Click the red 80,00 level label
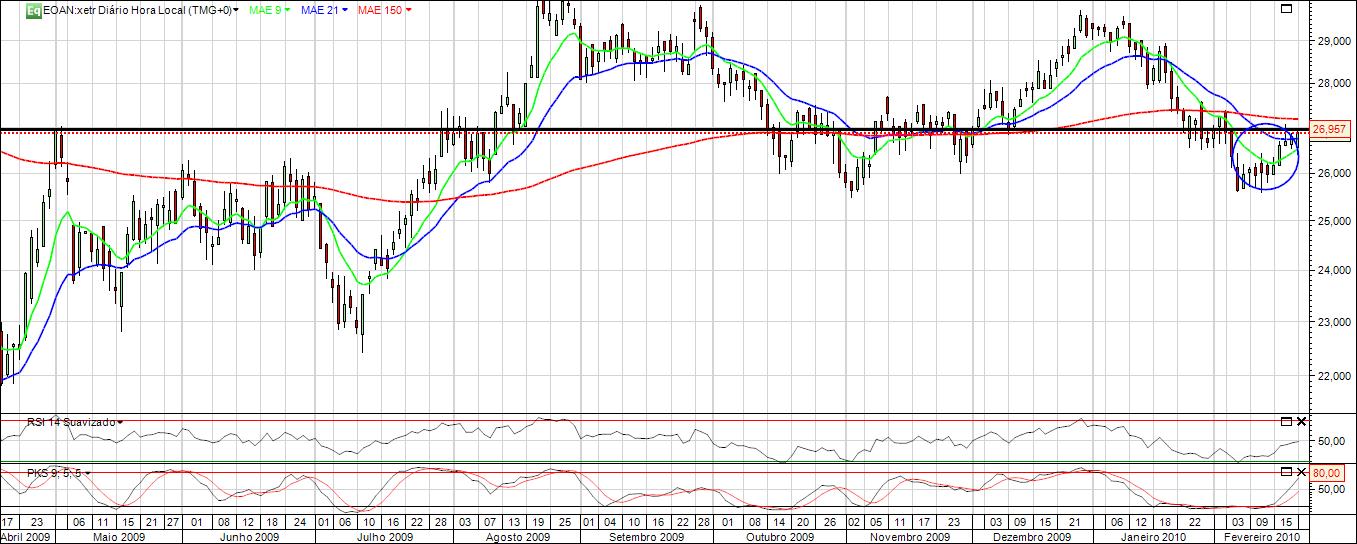Screen dimensions: 1357x544 (1328, 472)
